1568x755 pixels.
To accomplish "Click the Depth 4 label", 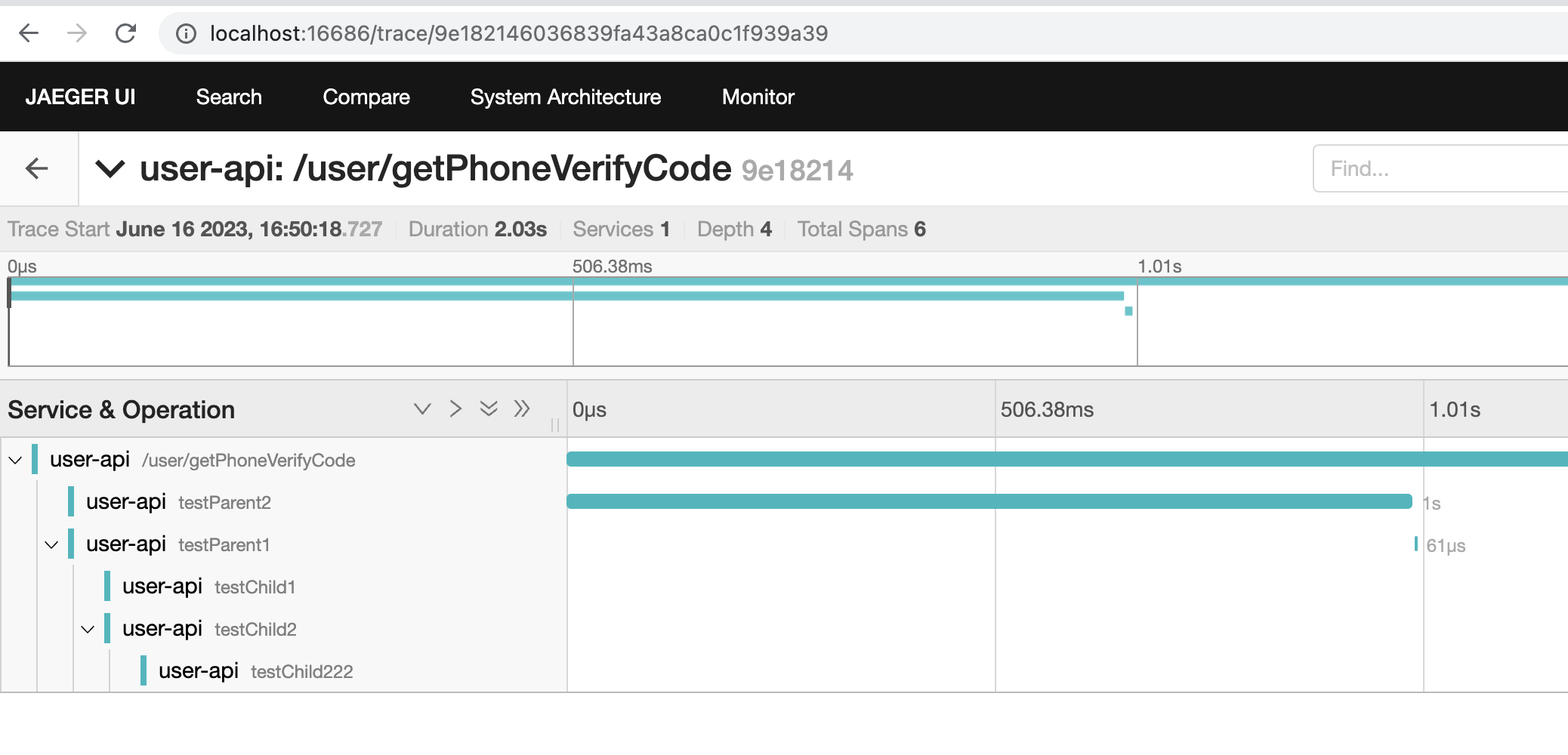I will point(734,229).
